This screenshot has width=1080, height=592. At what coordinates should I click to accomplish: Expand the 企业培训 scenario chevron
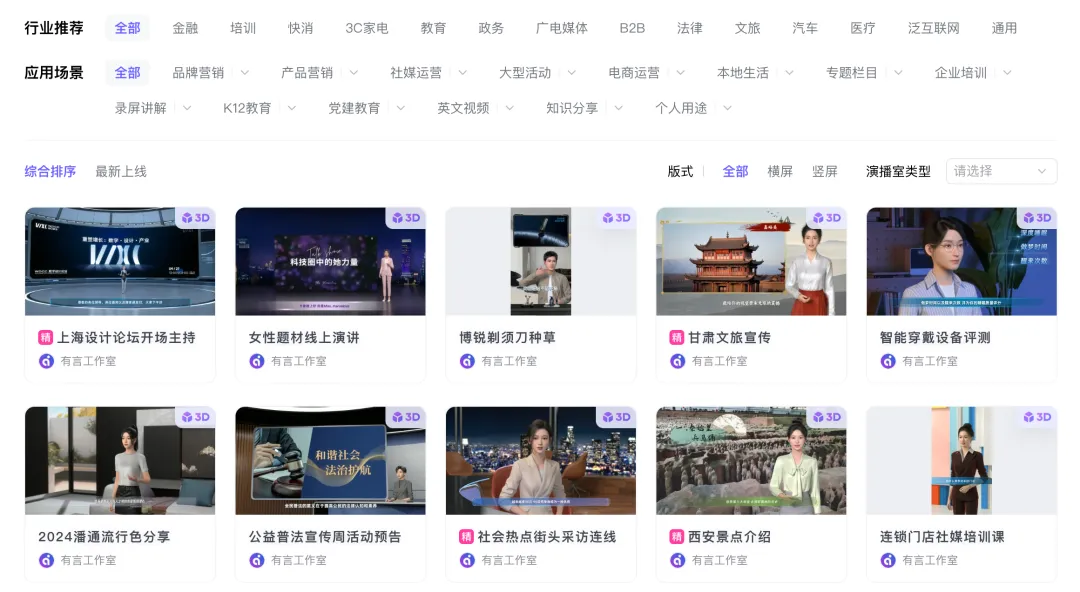(1007, 73)
